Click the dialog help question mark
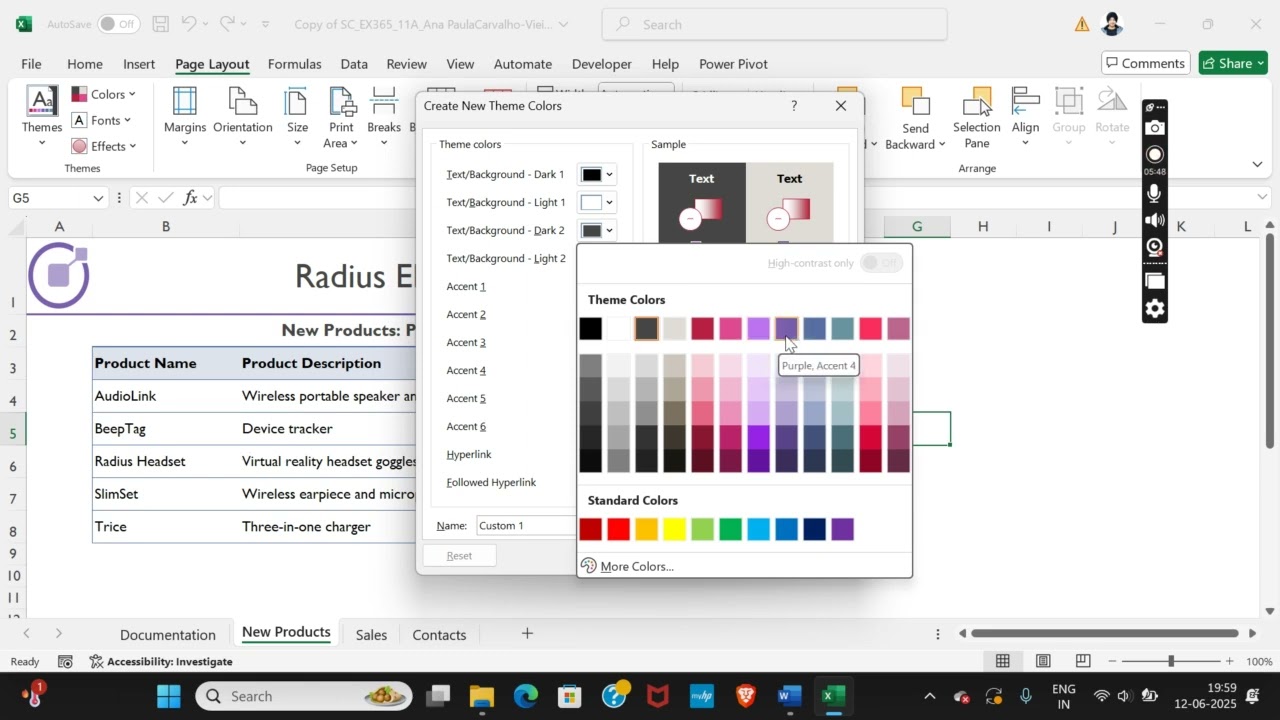The height and width of the screenshot is (720, 1280). (x=794, y=106)
